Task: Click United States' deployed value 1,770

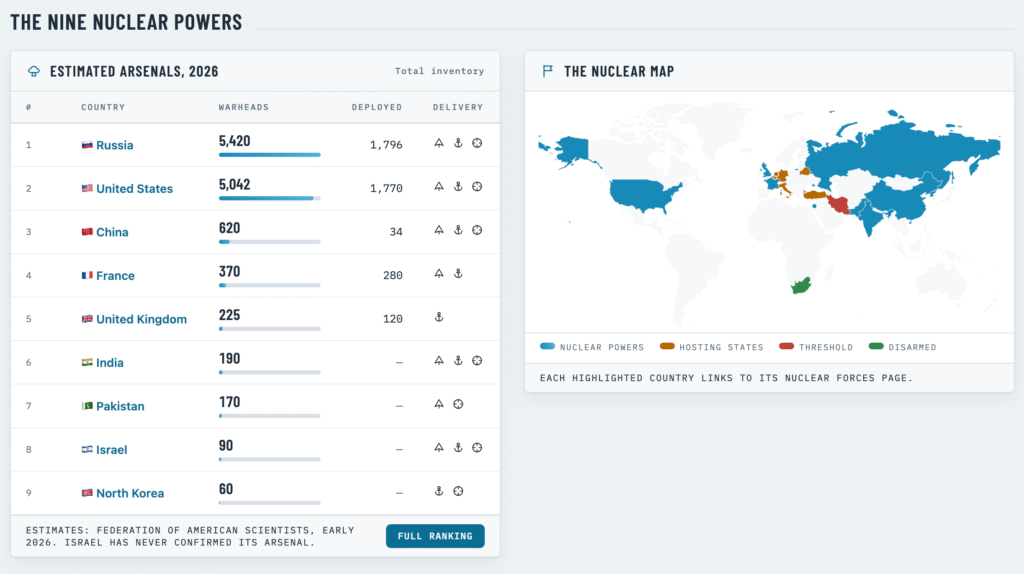Action: (x=386, y=189)
